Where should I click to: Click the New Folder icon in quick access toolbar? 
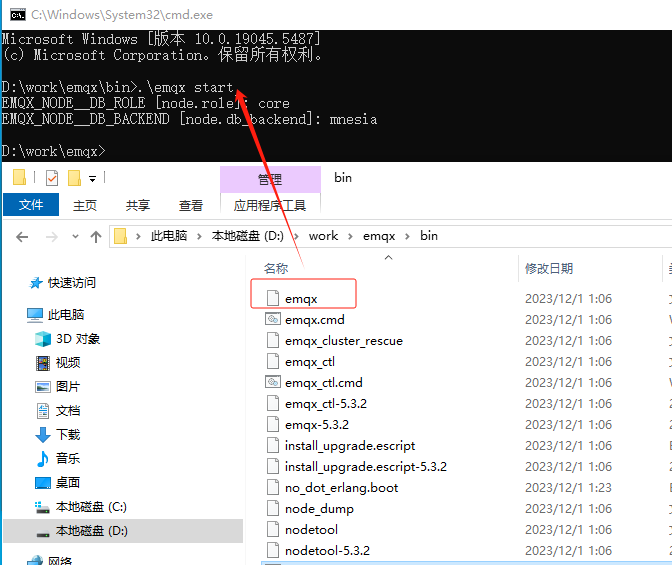tap(75, 177)
